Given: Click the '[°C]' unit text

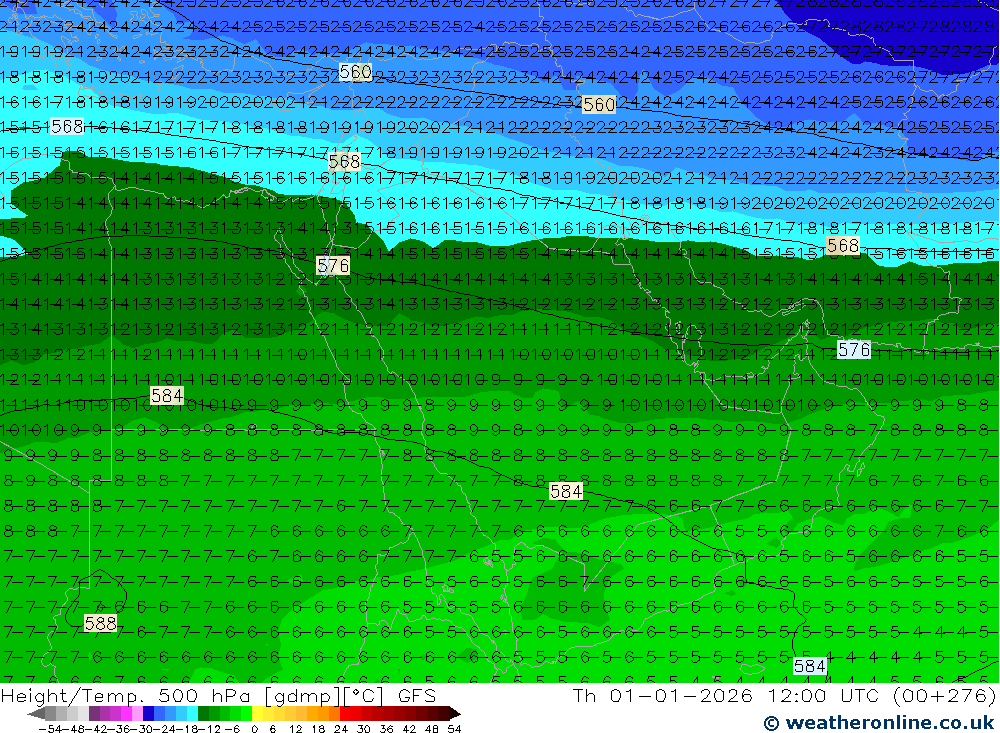Looking at the screenshot, I should coord(362,696).
